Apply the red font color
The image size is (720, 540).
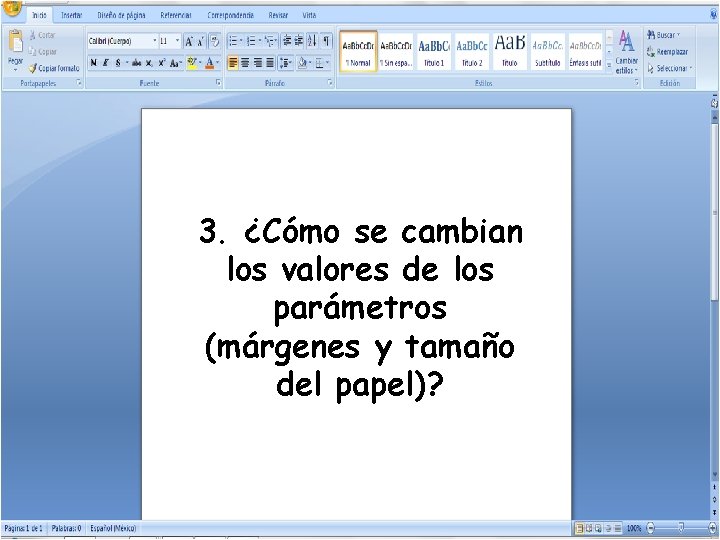pos(209,63)
